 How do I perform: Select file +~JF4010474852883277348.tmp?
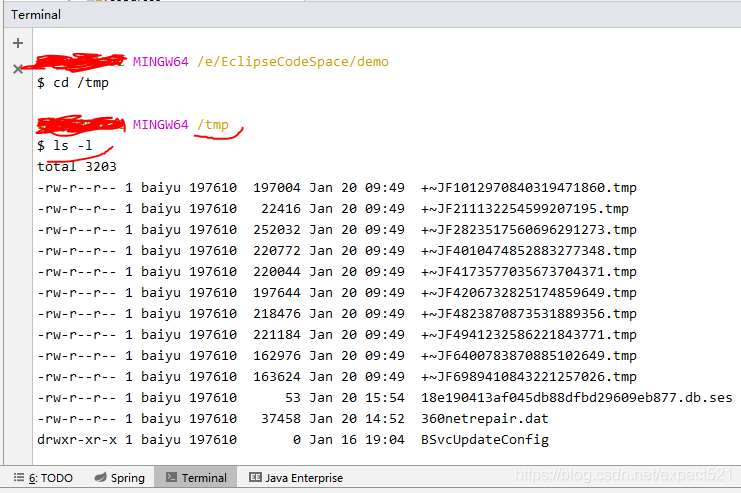(x=529, y=251)
